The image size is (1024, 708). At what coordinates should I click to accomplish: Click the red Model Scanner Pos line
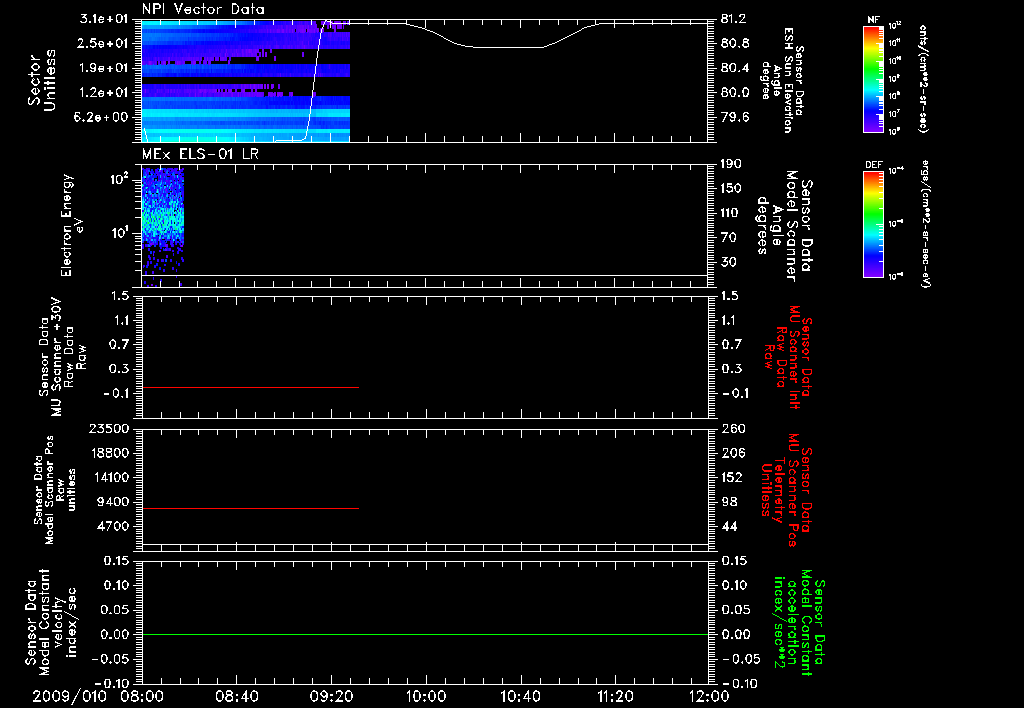point(250,508)
